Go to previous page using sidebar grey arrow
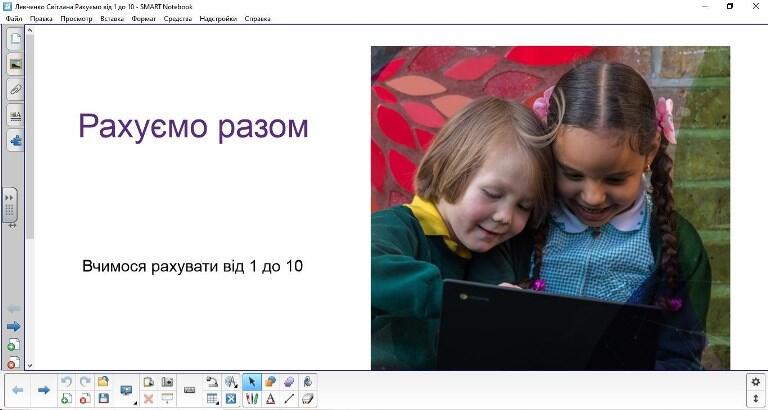768x410 pixels. (x=14, y=309)
